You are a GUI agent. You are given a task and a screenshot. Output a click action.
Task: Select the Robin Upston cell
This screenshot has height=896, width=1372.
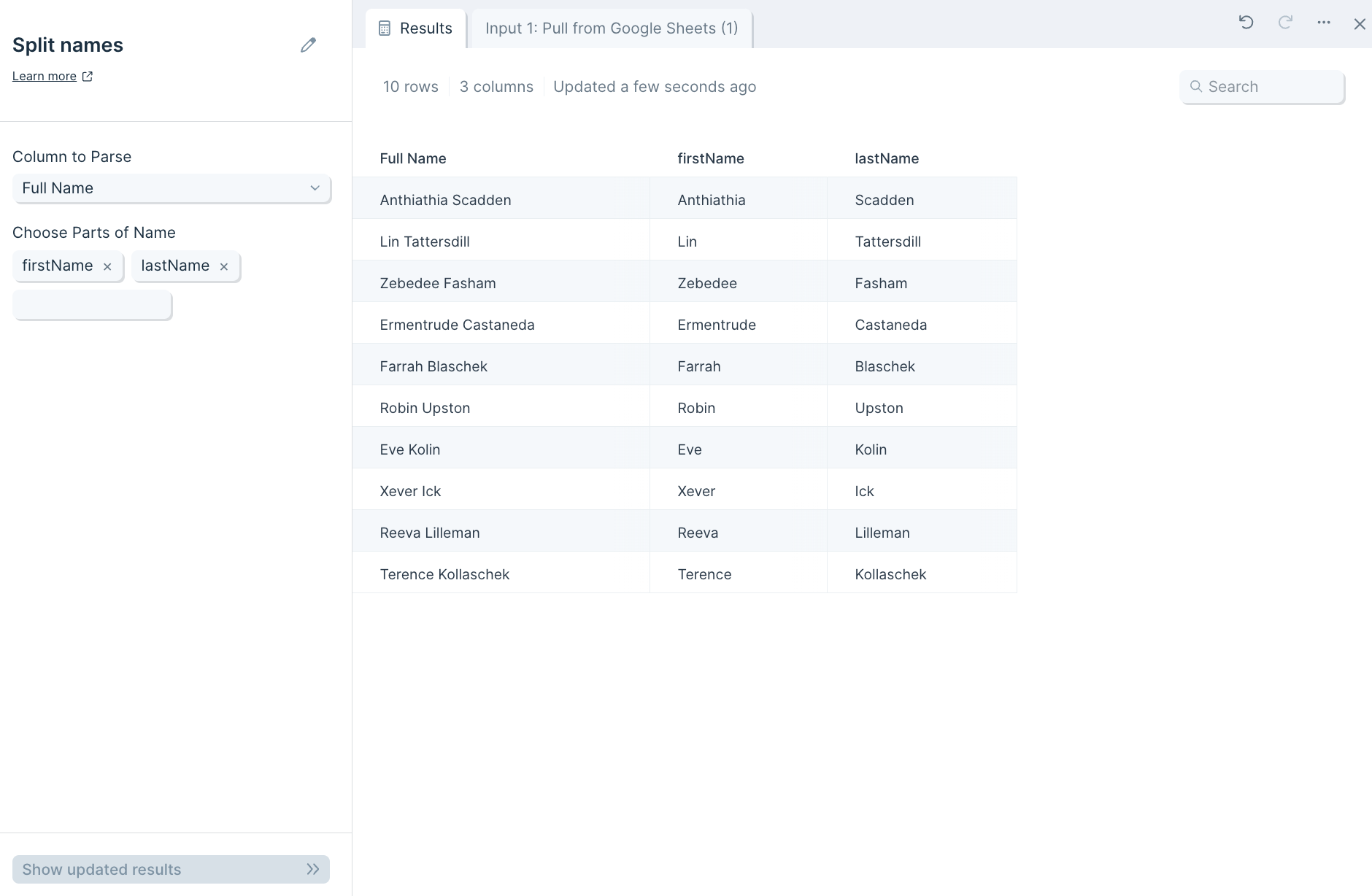[501, 406]
